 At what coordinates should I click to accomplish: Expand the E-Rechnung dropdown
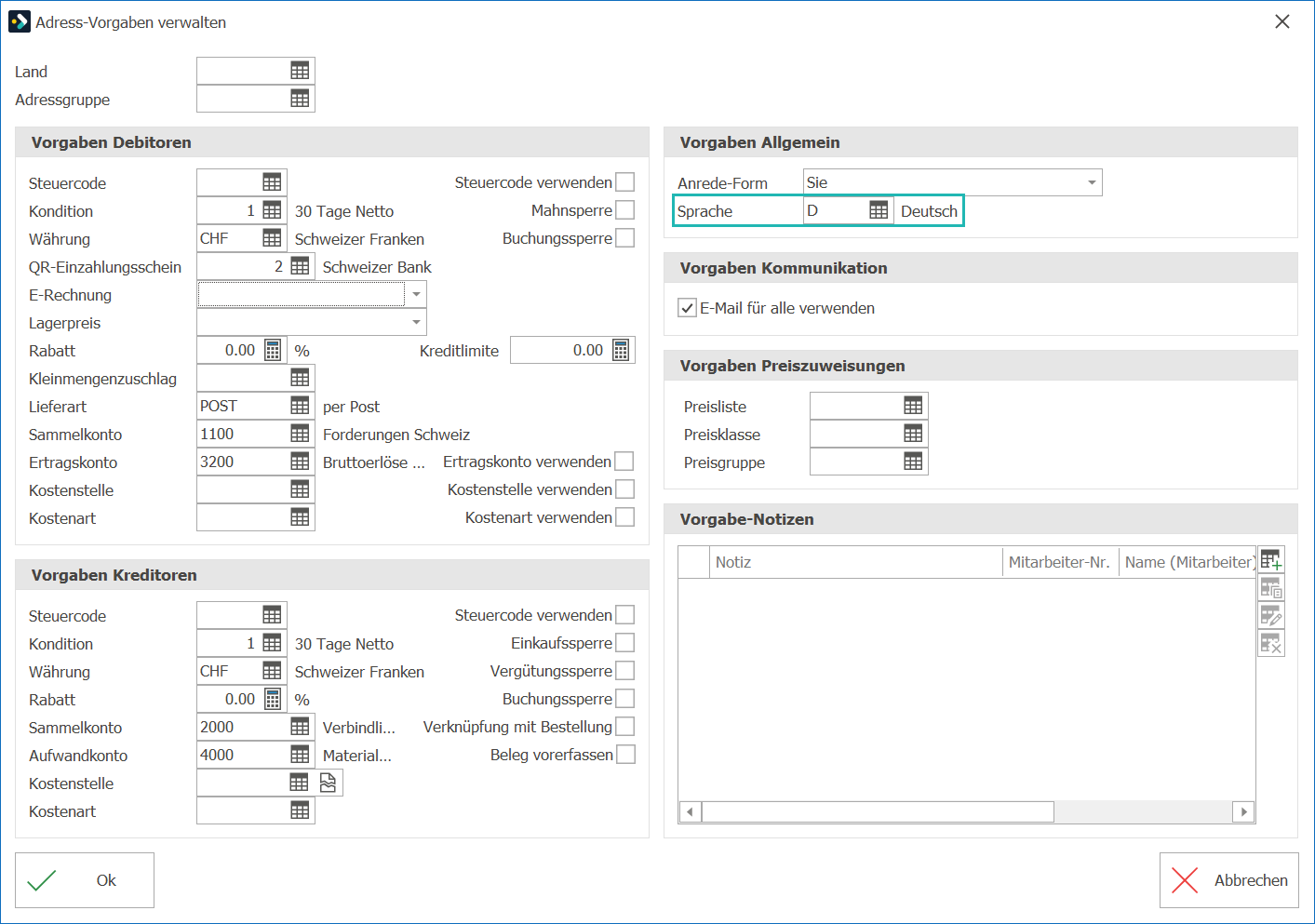click(416, 294)
